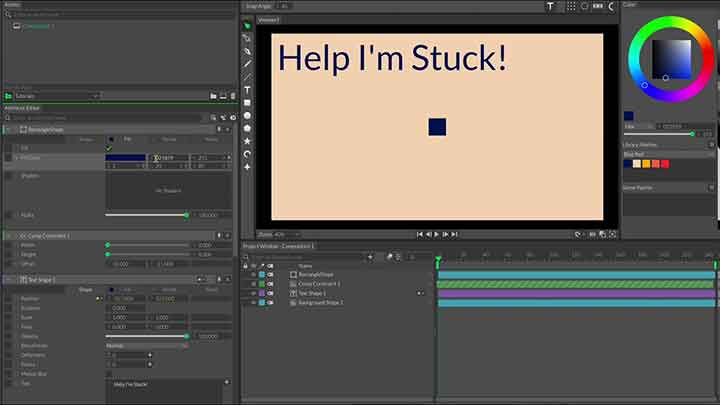Expand the Fill Colour attribute row
The image size is (720, 405).
pyautogui.click(x=17, y=158)
